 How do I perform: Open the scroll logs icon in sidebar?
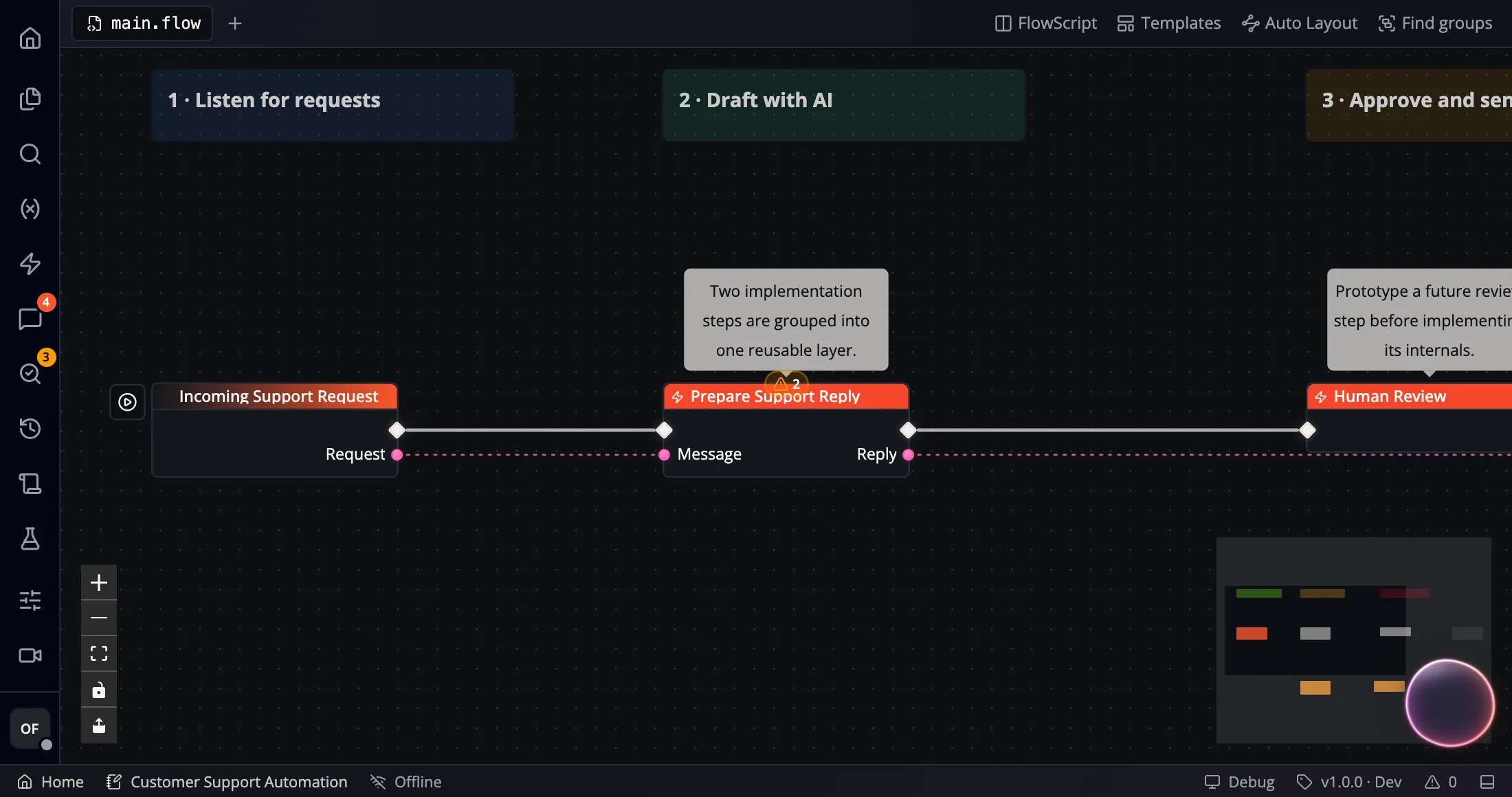tap(30, 484)
